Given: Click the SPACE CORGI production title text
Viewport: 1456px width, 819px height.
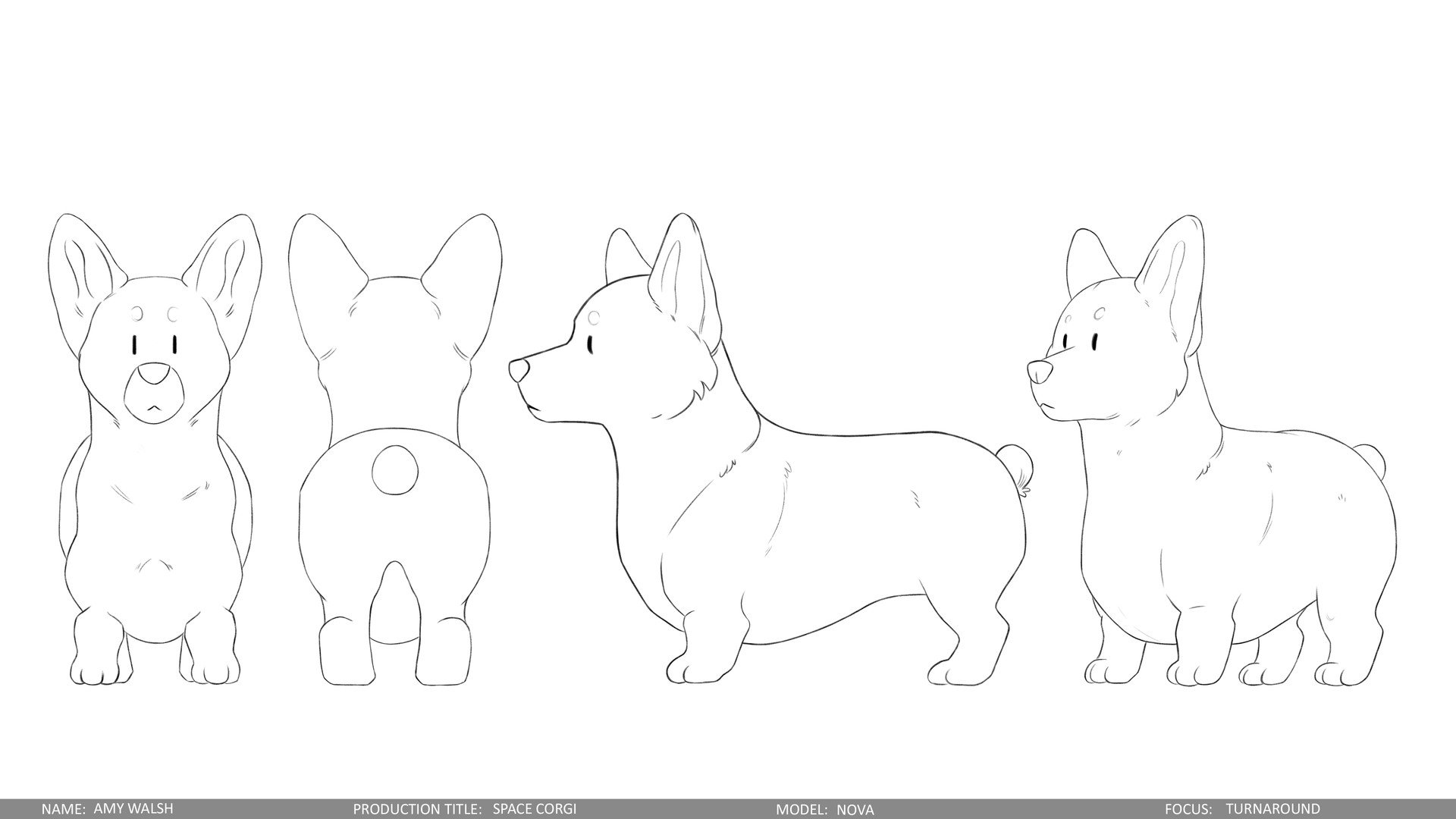Looking at the screenshot, I should 534,808.
